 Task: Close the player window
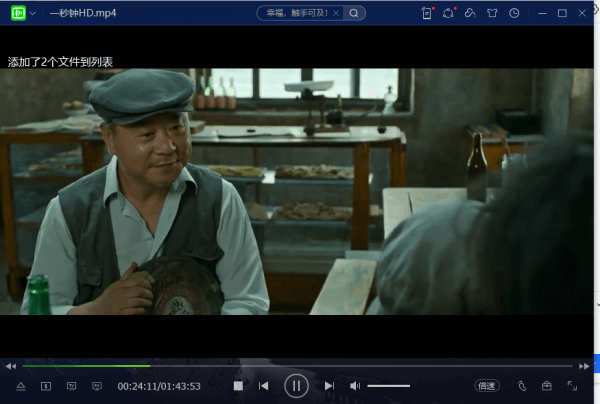click(582, 13)
